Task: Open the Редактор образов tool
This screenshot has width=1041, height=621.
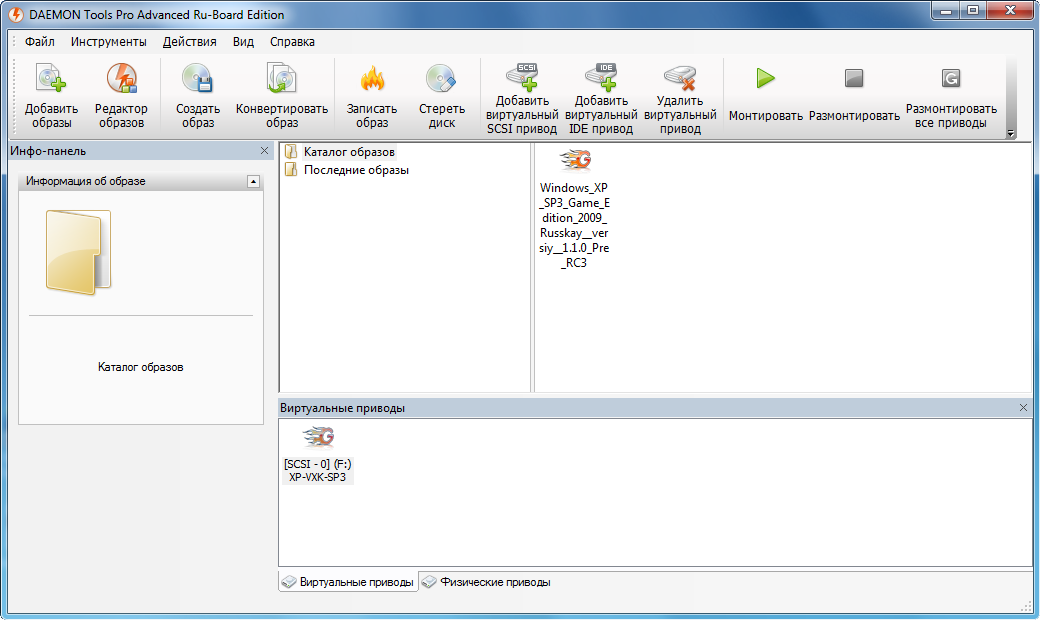Action: [x=121, y=79]
